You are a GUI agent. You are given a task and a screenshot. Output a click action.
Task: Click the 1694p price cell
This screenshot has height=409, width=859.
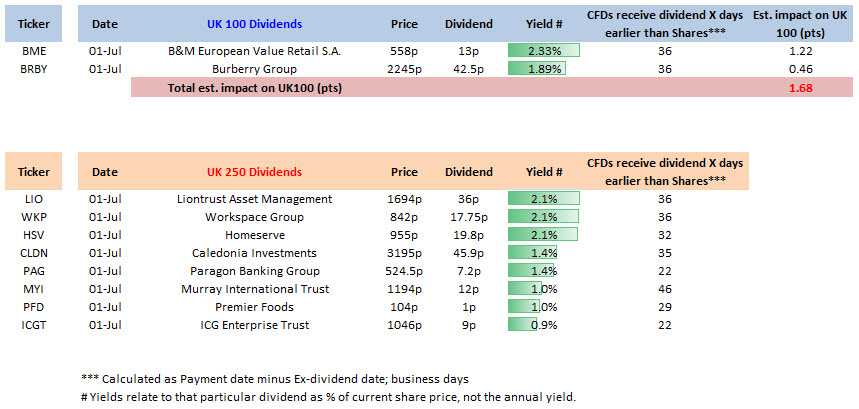(x=404, y=199)
